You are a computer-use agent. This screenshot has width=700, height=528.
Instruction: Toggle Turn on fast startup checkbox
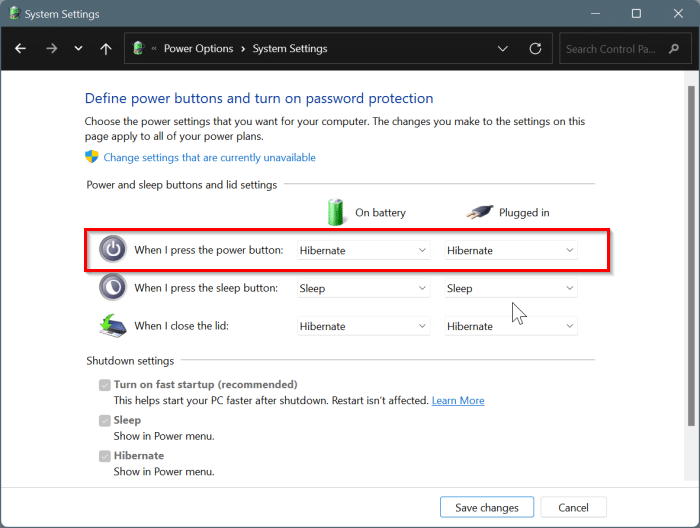[x=104, y=385]
